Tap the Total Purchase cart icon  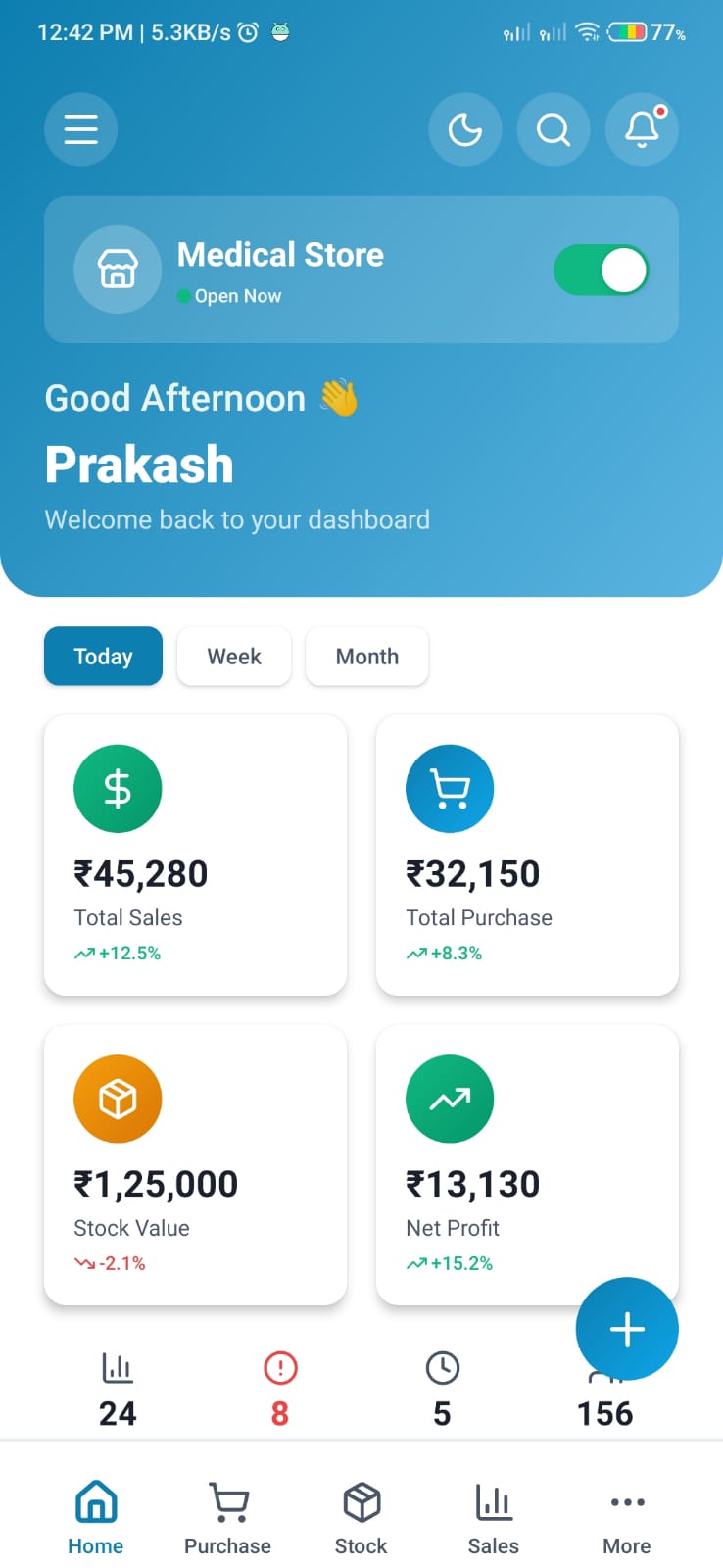click(x=450, y=789)
